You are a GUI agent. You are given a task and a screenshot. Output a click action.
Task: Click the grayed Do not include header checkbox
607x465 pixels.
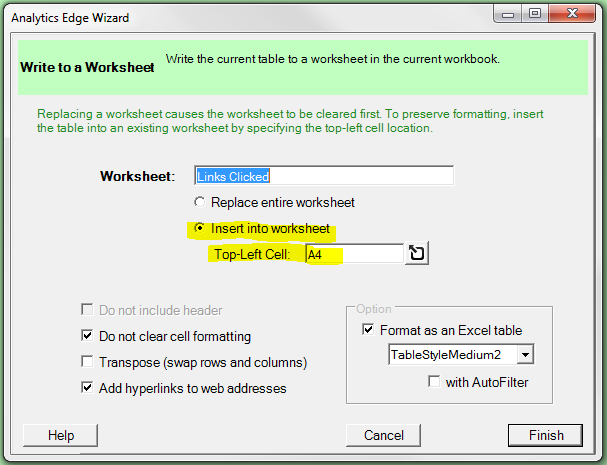(x=87, y=311)
